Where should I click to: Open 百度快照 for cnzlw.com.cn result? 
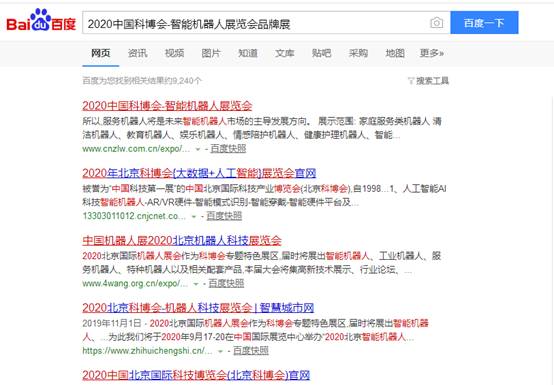coord(228,149)
